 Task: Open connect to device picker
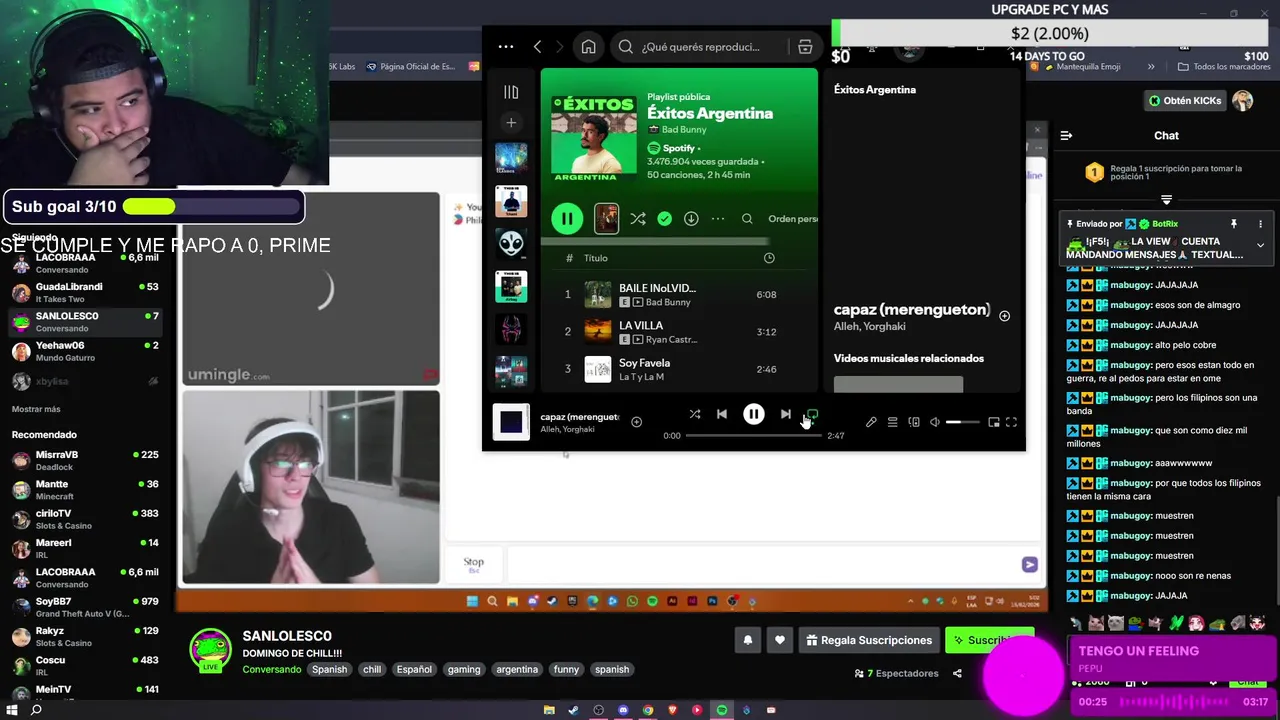point(914,423)
